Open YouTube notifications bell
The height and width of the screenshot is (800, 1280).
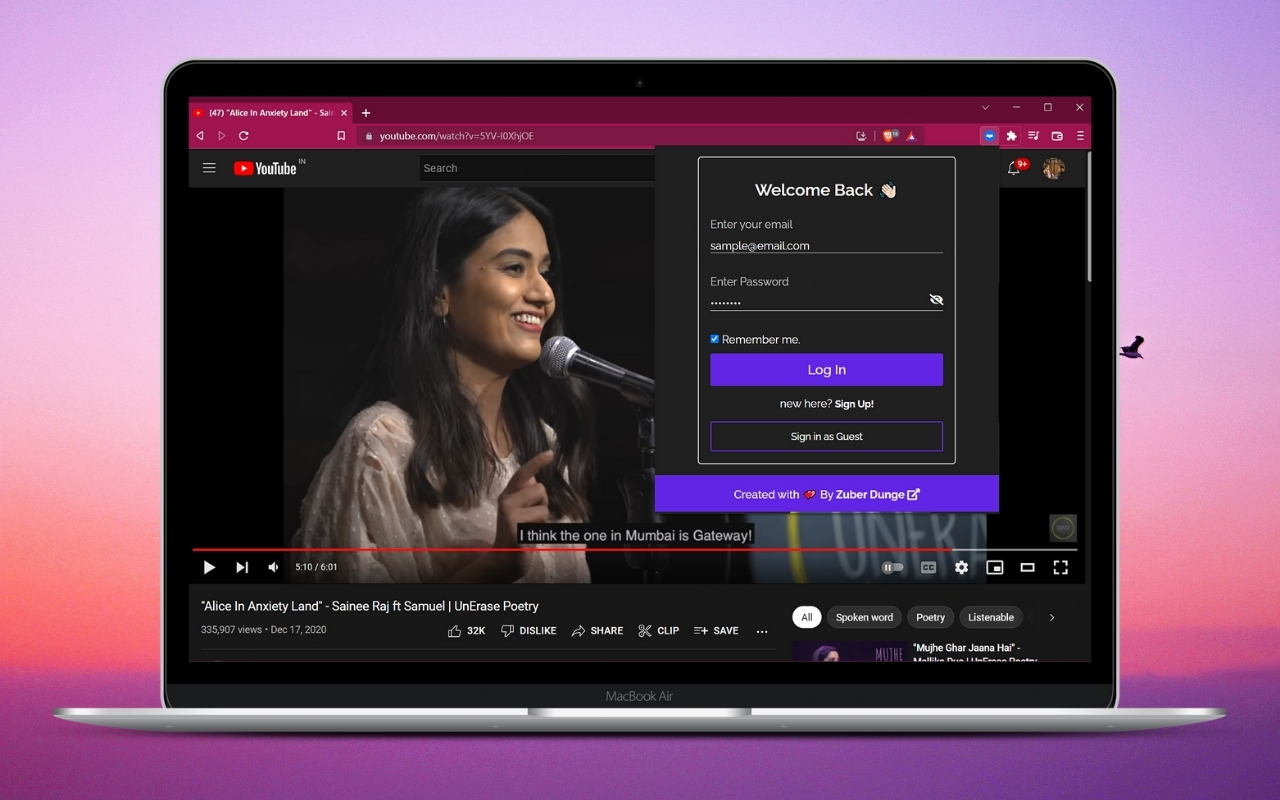pyautogui.click(x=1014, y=168)
